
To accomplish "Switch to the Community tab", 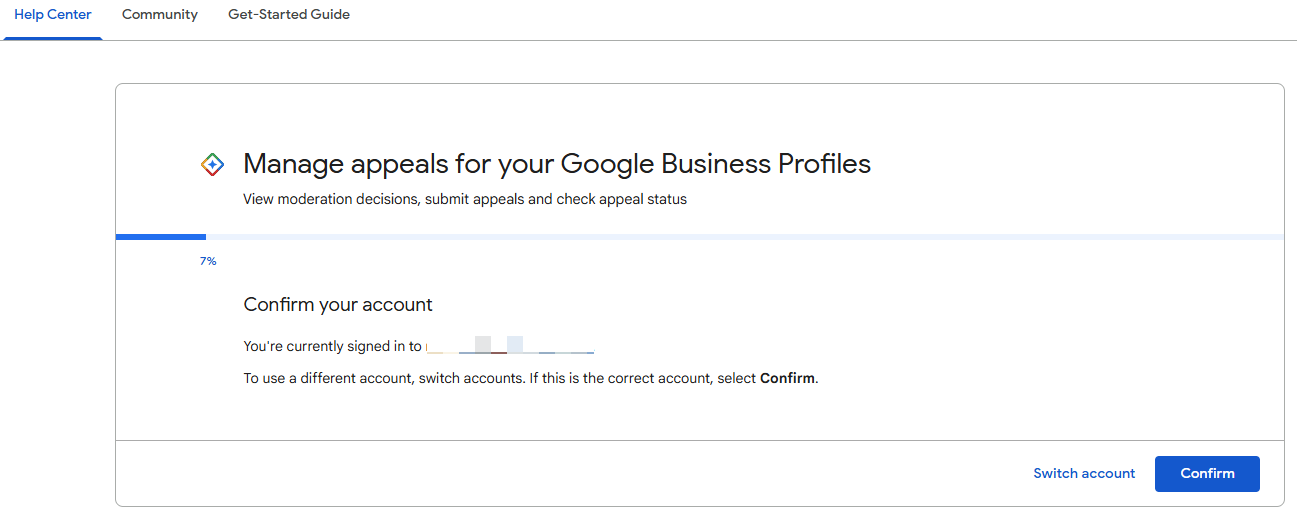I will 160,14.
